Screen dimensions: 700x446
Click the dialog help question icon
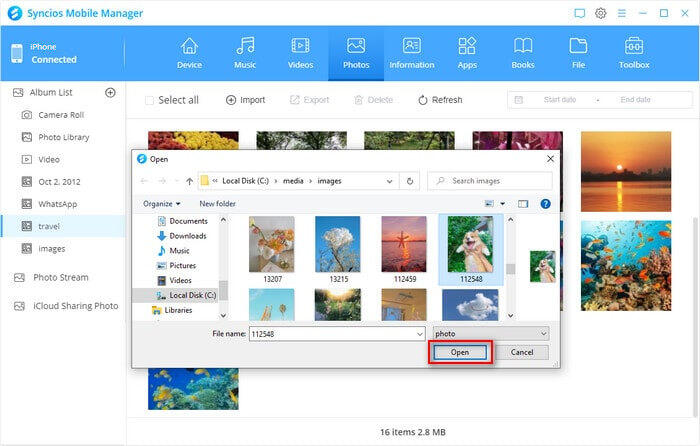coord(545,203)
